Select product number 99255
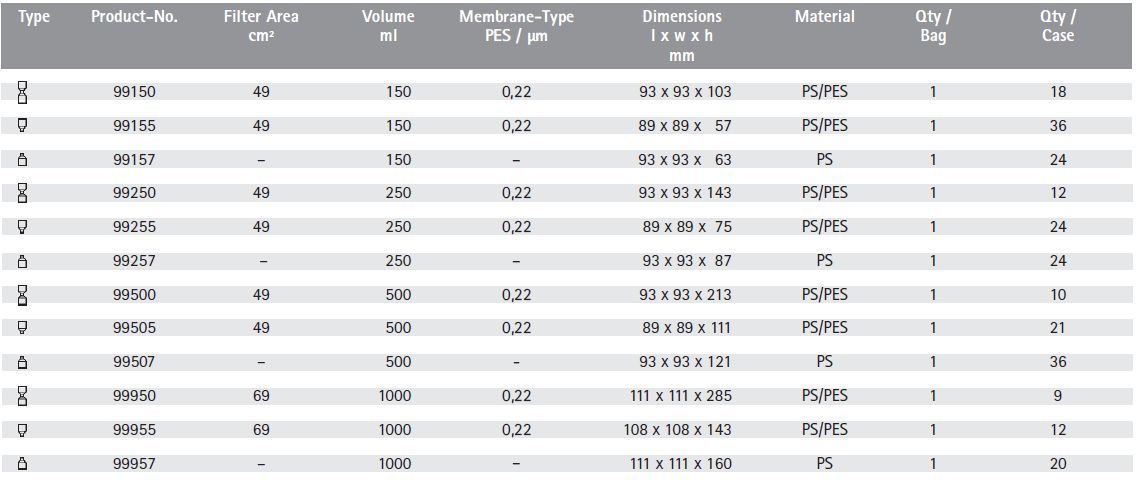The height and width of the screenshot is (480, 1137). pos(134,227)
